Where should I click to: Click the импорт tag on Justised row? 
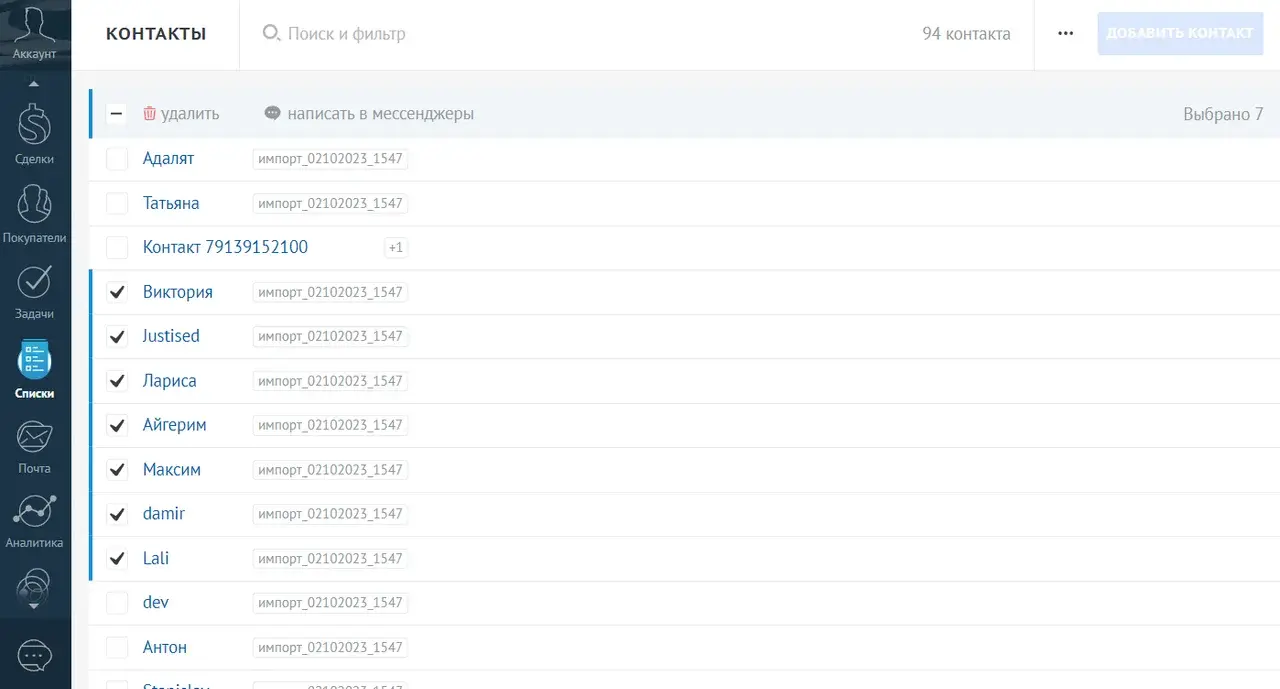coord(330,336)
